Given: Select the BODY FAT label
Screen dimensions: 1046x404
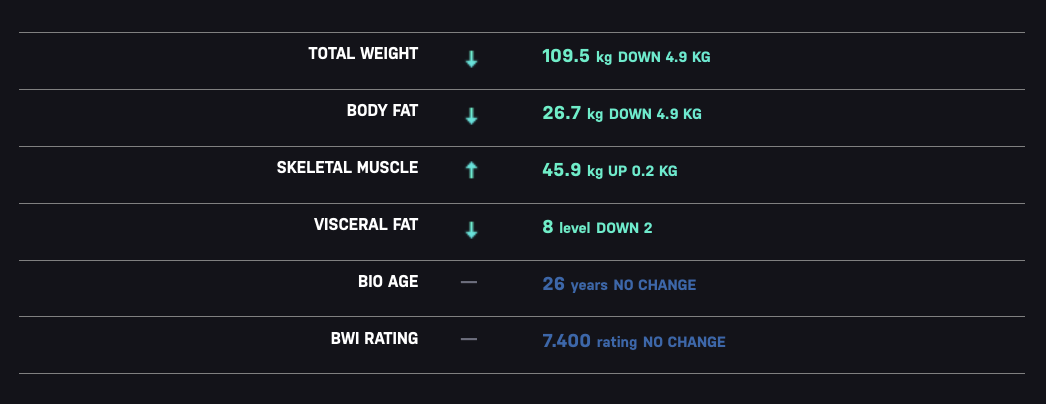Looking at the screenshot, I should pos(382,111).
